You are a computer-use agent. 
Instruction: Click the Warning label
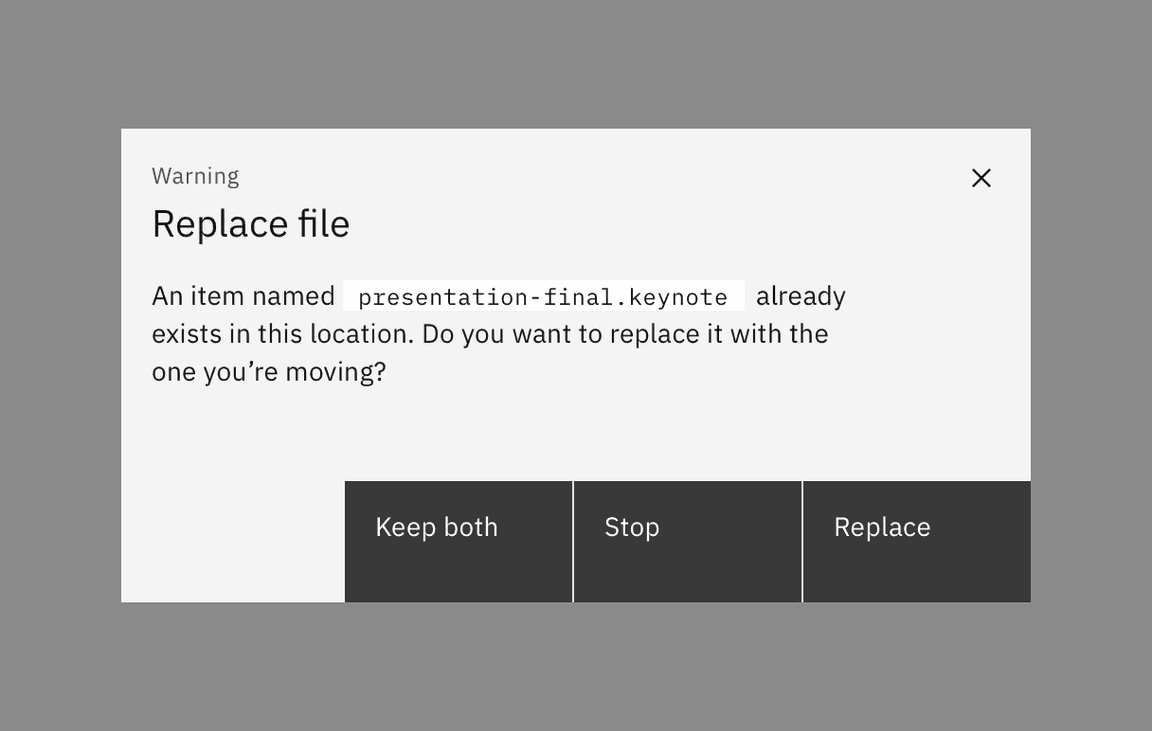(195, 175)
